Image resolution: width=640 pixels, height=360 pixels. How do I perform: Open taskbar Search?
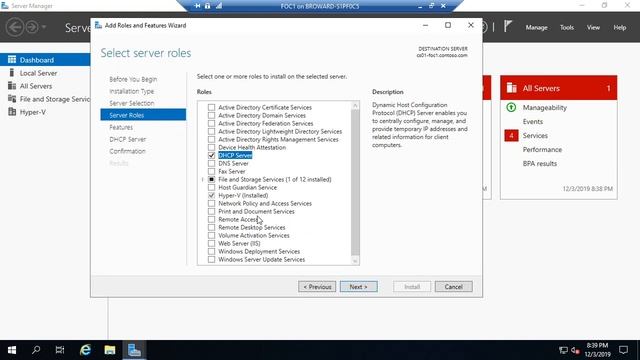click(x=36, y=350)
